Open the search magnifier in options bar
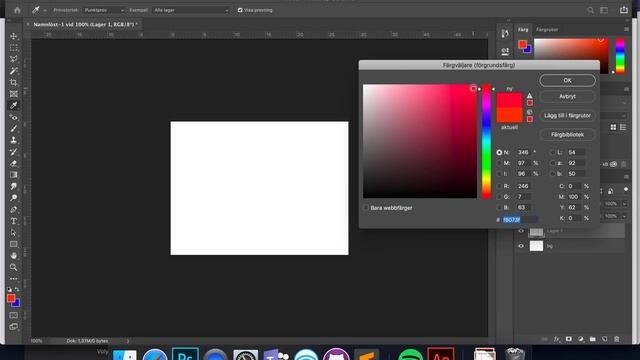Viewport: 640px width, 360px height. click(x=590, y=10)
